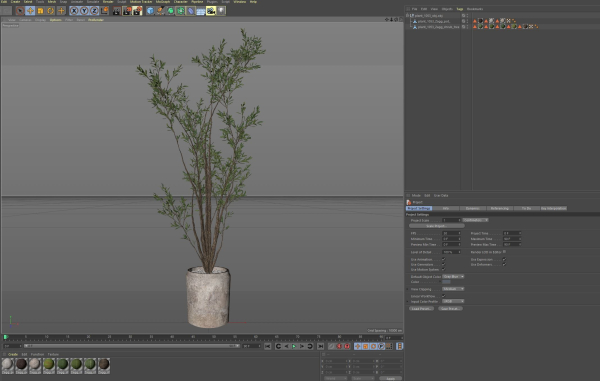
Task: Click the last-used tool cross icon
Action: (61, 11)
